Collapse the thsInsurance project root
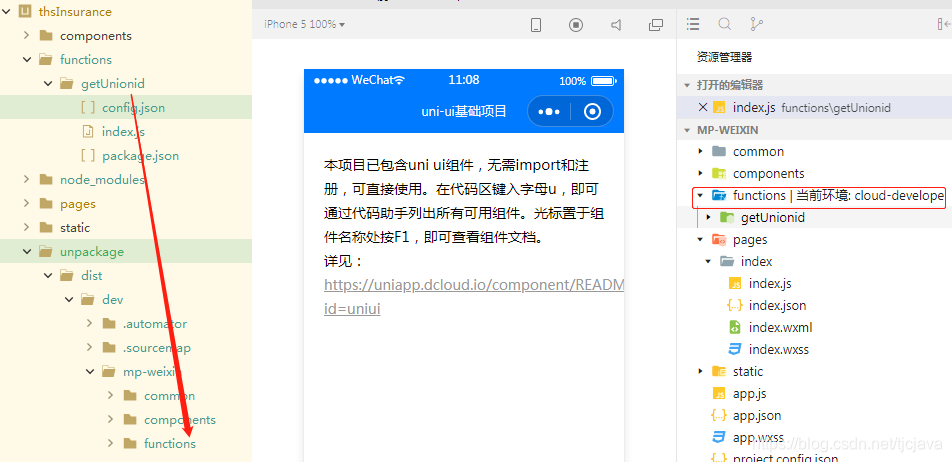This screenshot has width=952, height=462. [x=5, y=12]
